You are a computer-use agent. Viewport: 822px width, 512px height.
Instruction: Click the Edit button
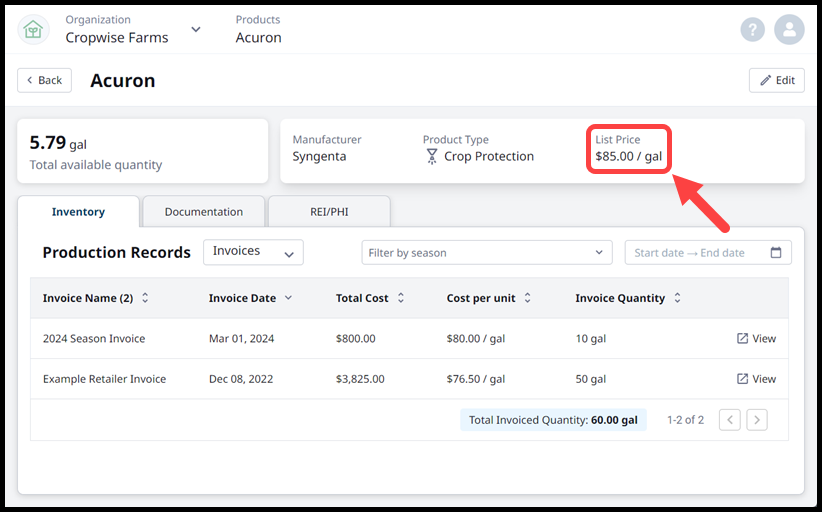(x=776, y=80)
